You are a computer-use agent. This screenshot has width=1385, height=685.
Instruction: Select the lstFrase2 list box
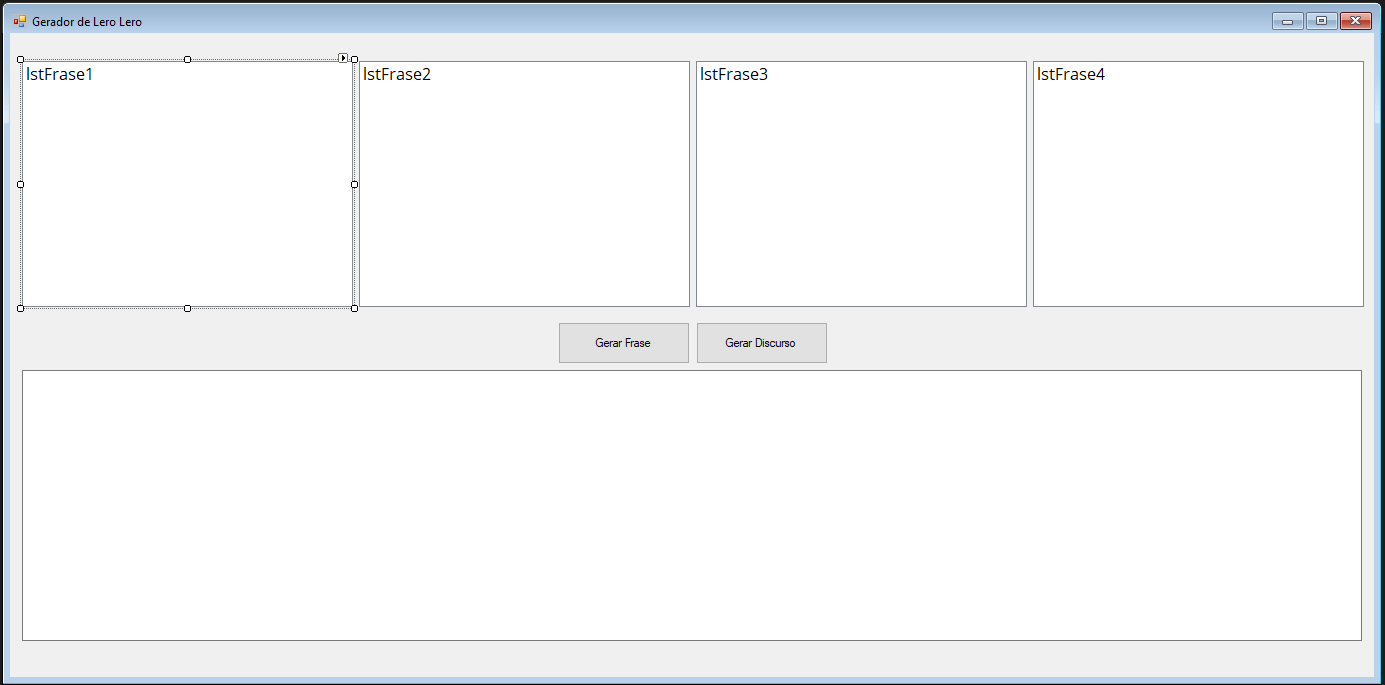pyautogui.click(x=524, y=184)
